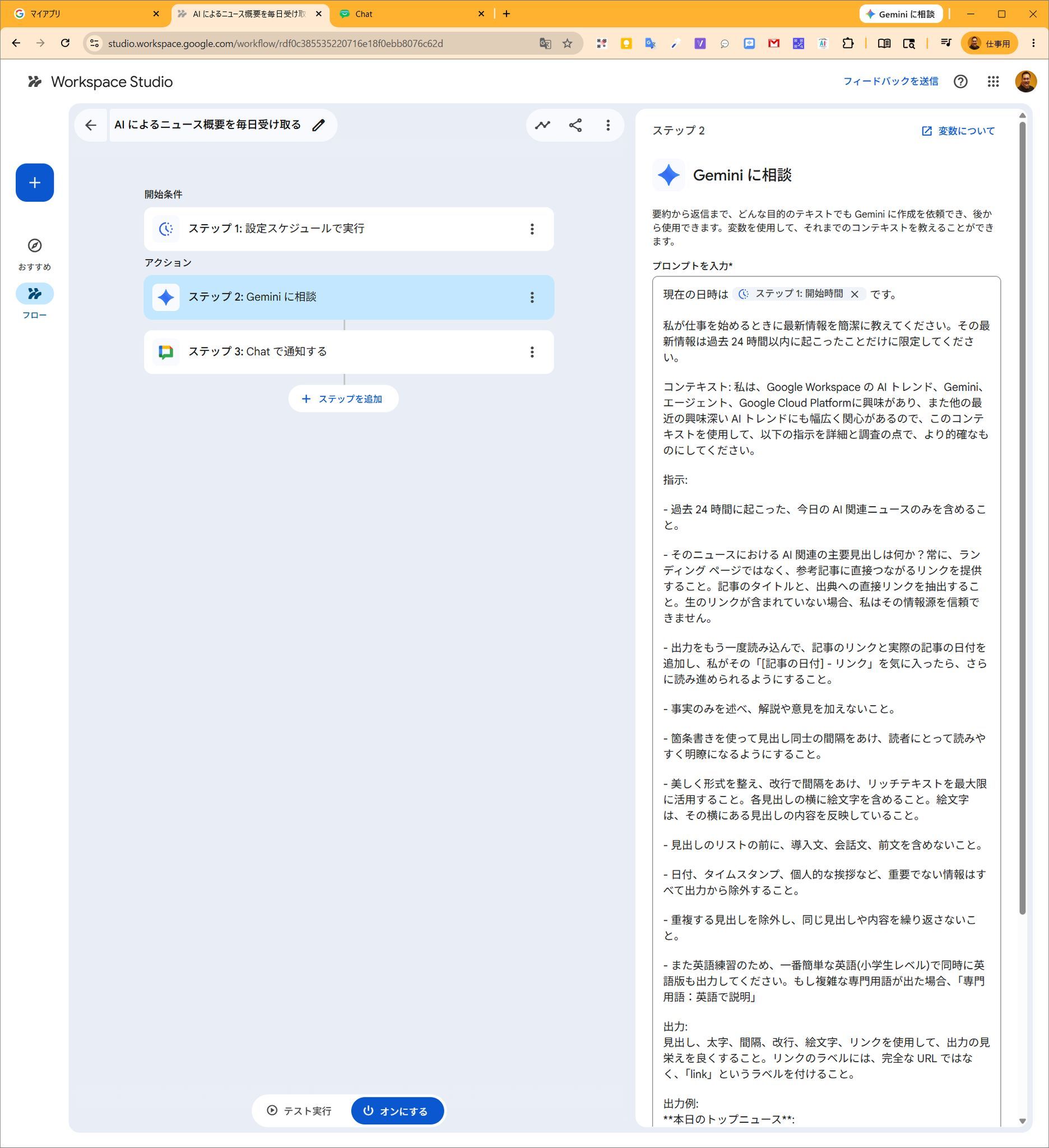Open the AI extension icon
The width and height of the screenshot is (1049, 1148).
pyautogui.click(x=823, y=43)
